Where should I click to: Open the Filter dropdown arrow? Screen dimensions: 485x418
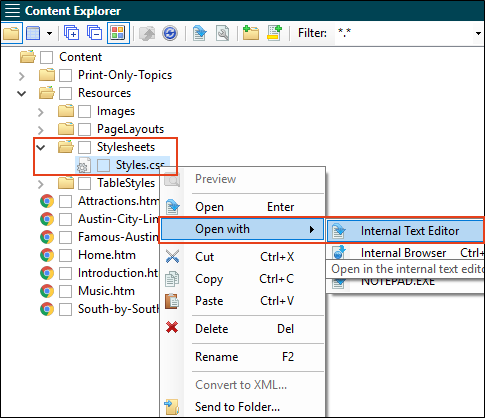478,33
